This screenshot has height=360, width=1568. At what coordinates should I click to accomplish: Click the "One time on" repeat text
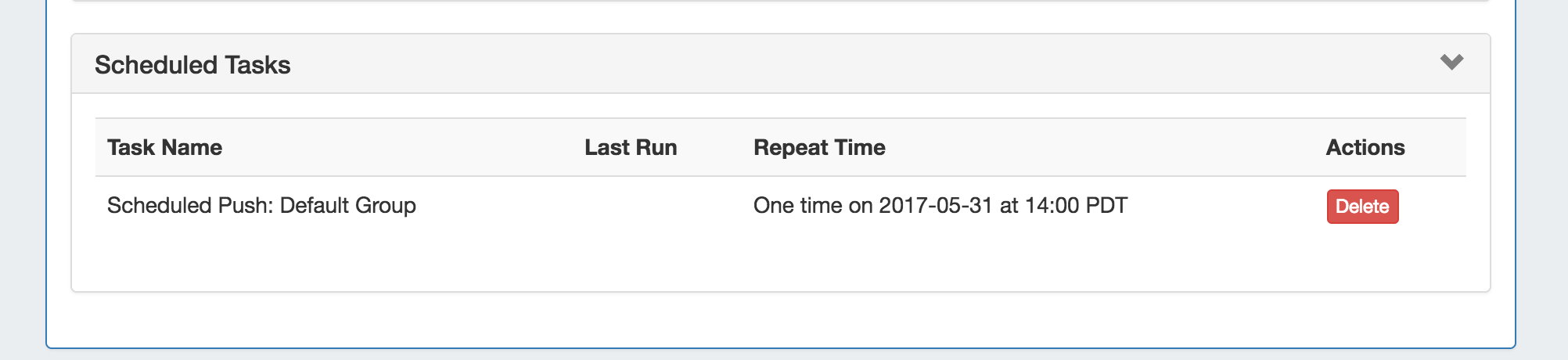(x=812, y=206)
